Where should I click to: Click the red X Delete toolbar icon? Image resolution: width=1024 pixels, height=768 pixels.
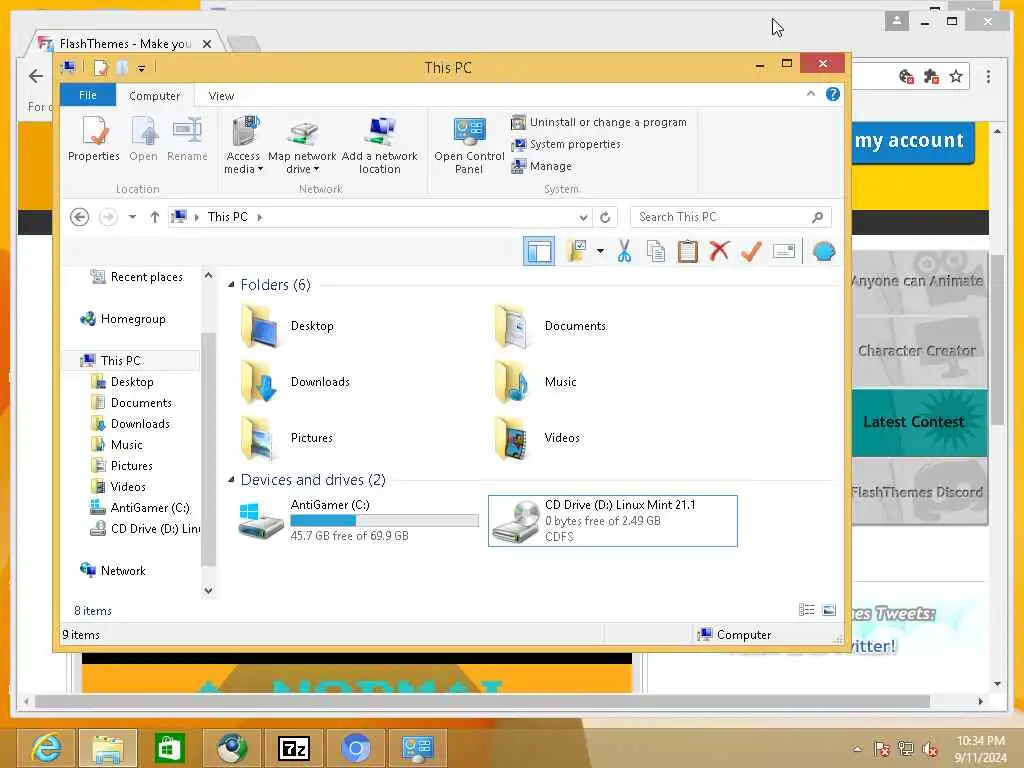tap(720, 251)
